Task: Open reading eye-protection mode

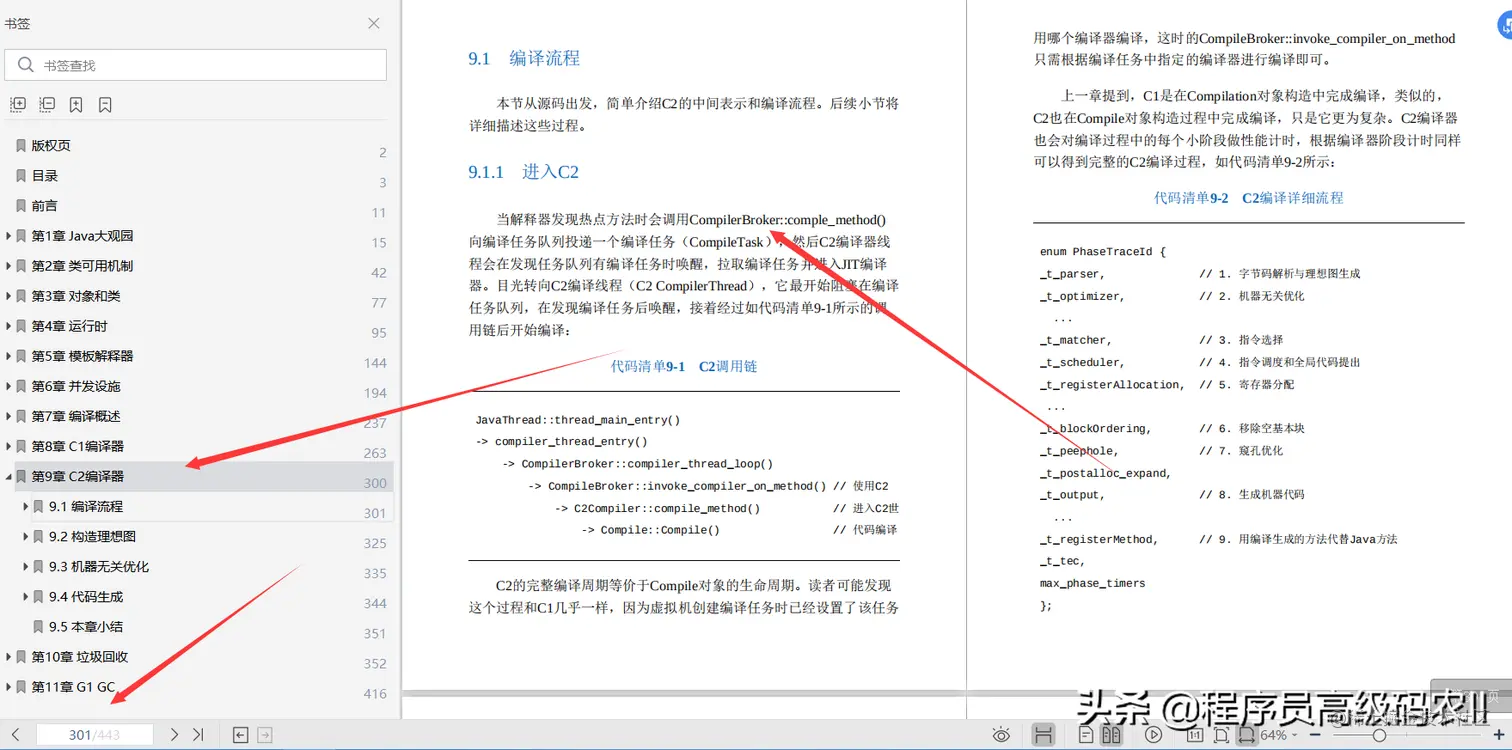Action: tap(1001, 735)
